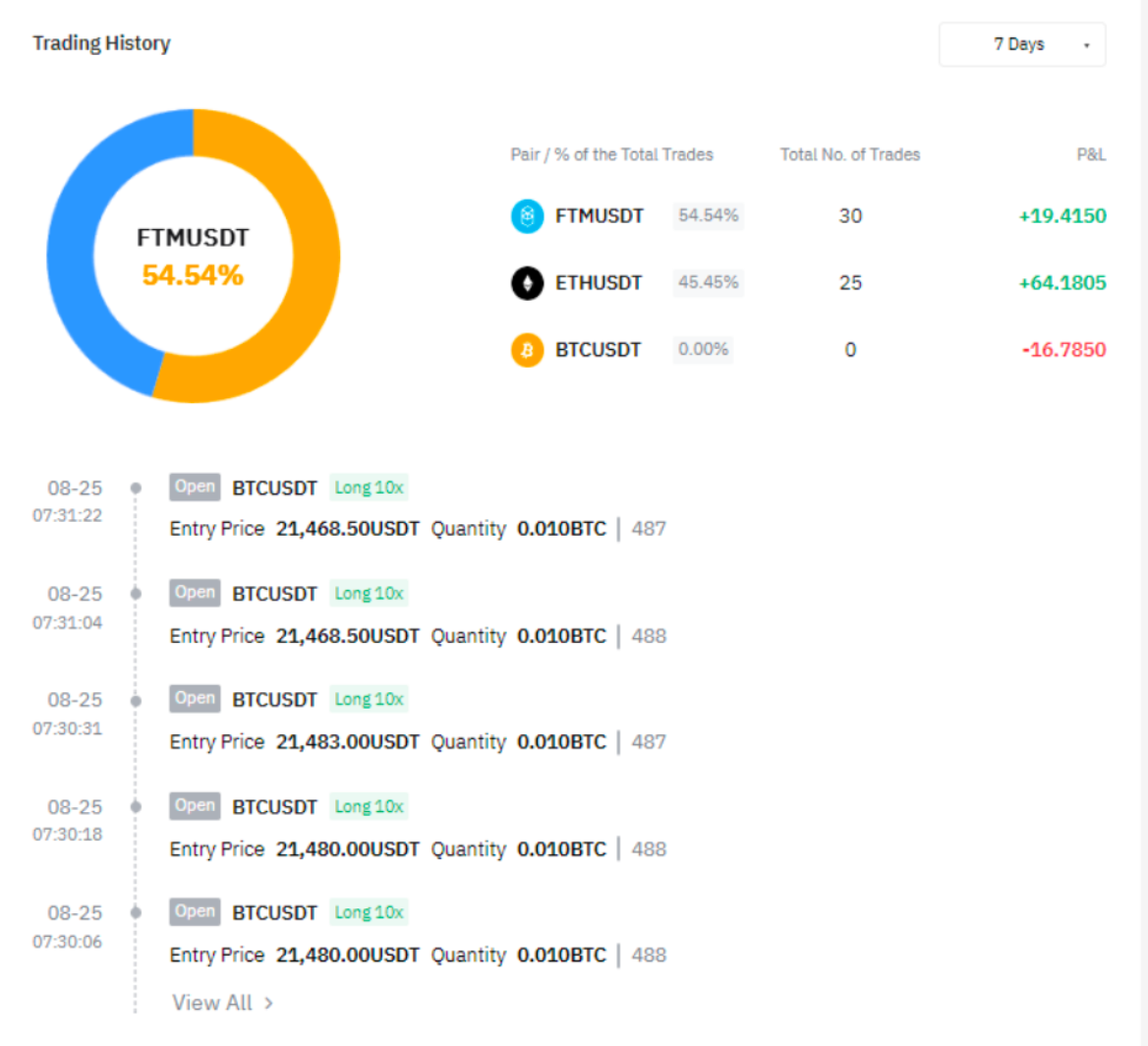The width and height of the screenshot is (1148, 1046).
Task: Click the timeline dot for 07:30:31 trade
Action: (x=136, y=700)
